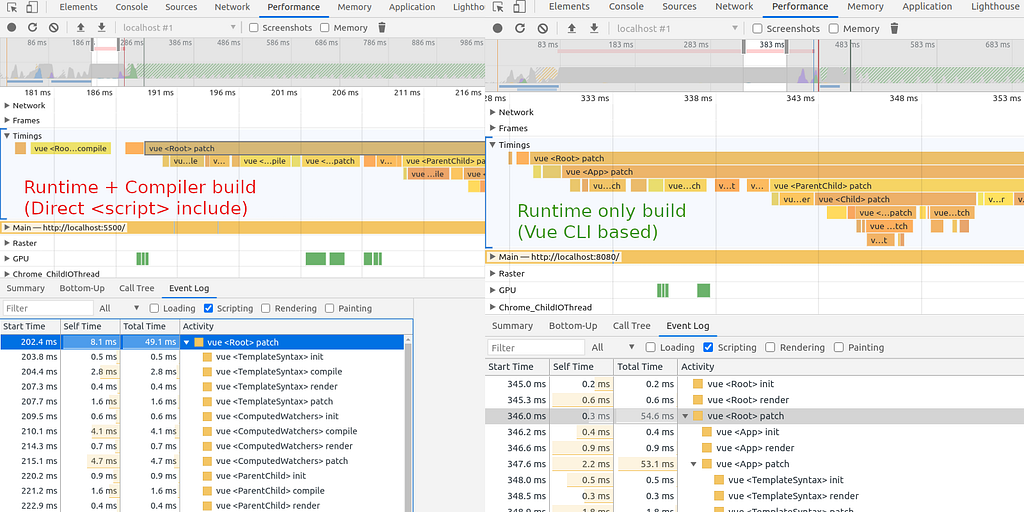Click trash Collect garbage icon in left panel
The width and height of the screenshot is (1024, 512).
[x=382, y=27]
